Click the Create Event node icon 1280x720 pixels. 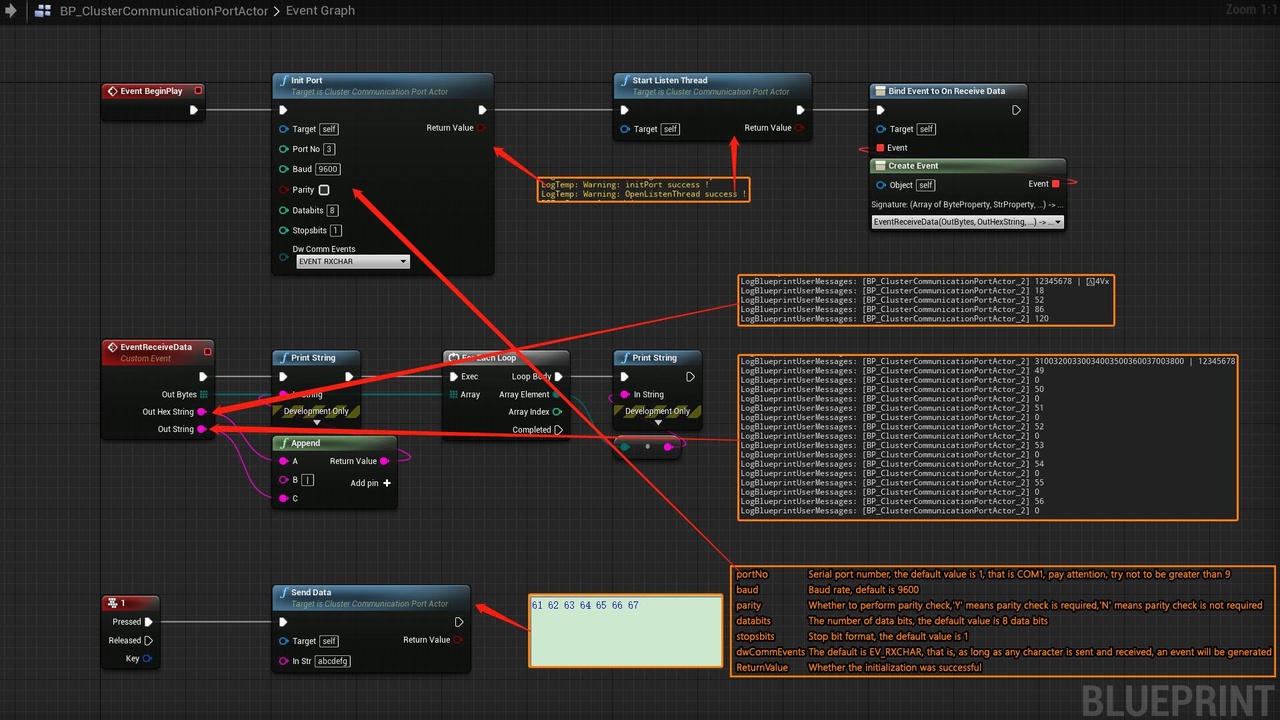pos(880,166)
